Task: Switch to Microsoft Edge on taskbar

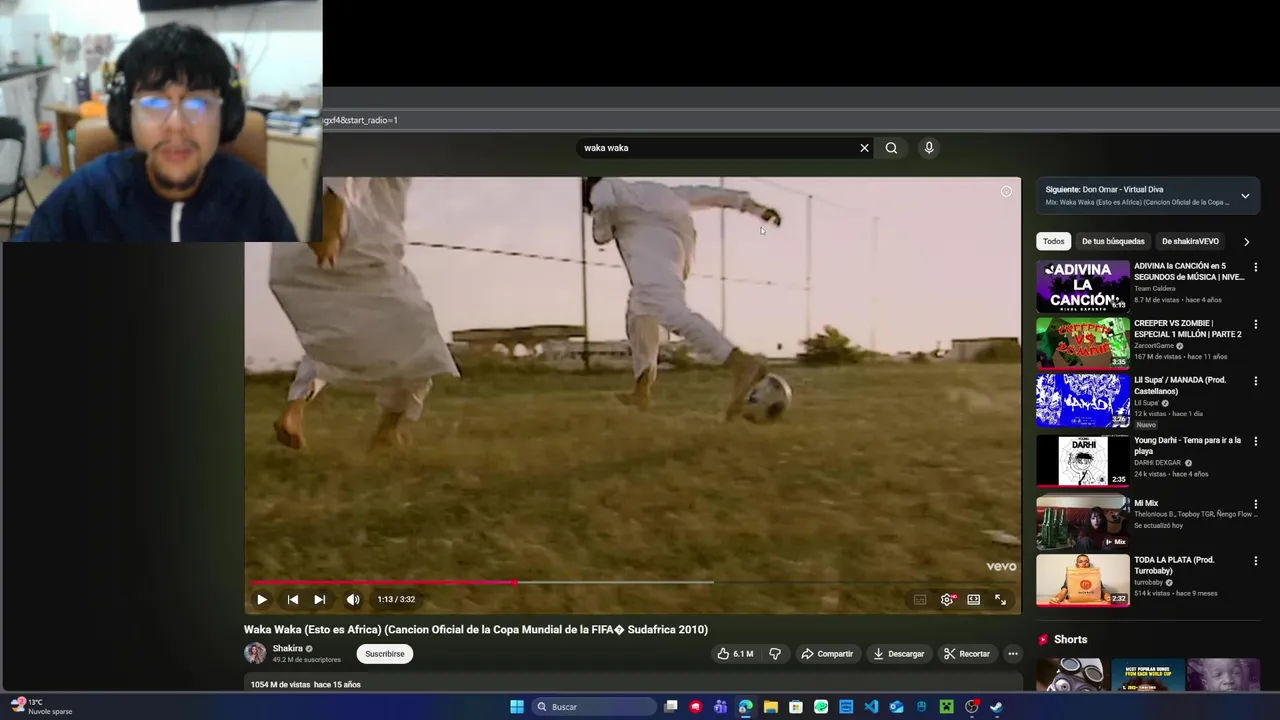Action: tap(746, 707)
